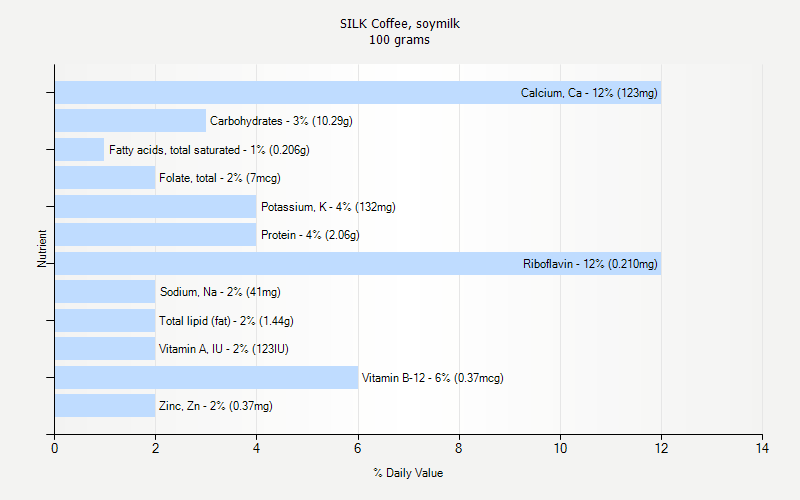Image resolution: width=800 pixels, height=500 pixels.
Task: Click the 0 tick label on x-axis
Action: click(x=54, y=449)
